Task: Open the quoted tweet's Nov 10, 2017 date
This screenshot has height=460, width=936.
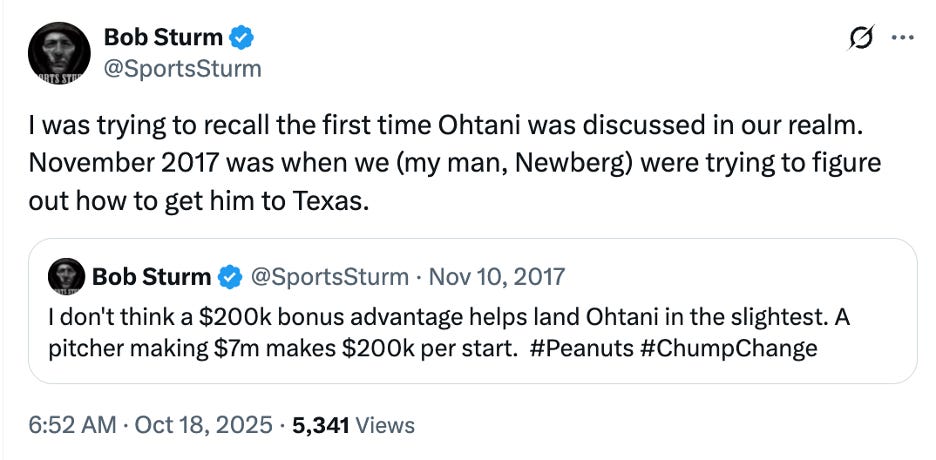Action: 507,276
